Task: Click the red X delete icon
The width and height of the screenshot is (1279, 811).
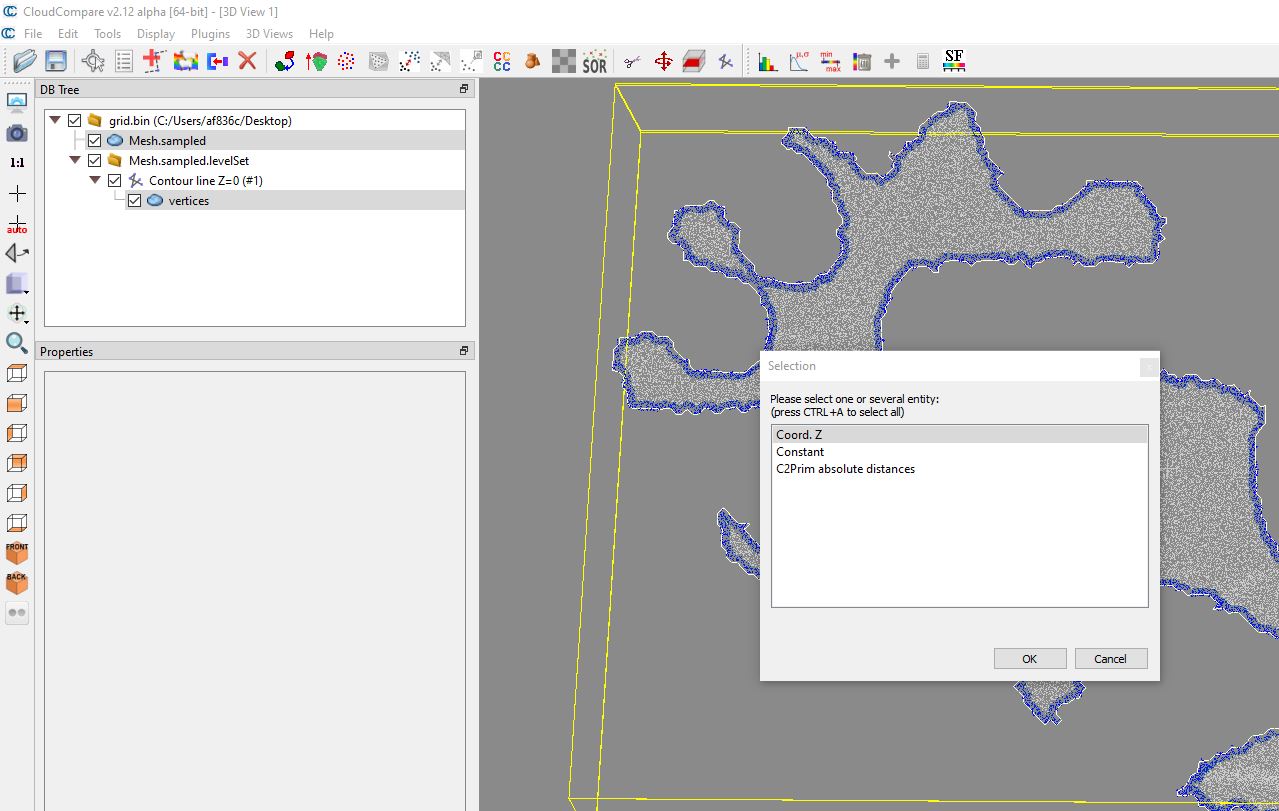Action: click(247, 61)
